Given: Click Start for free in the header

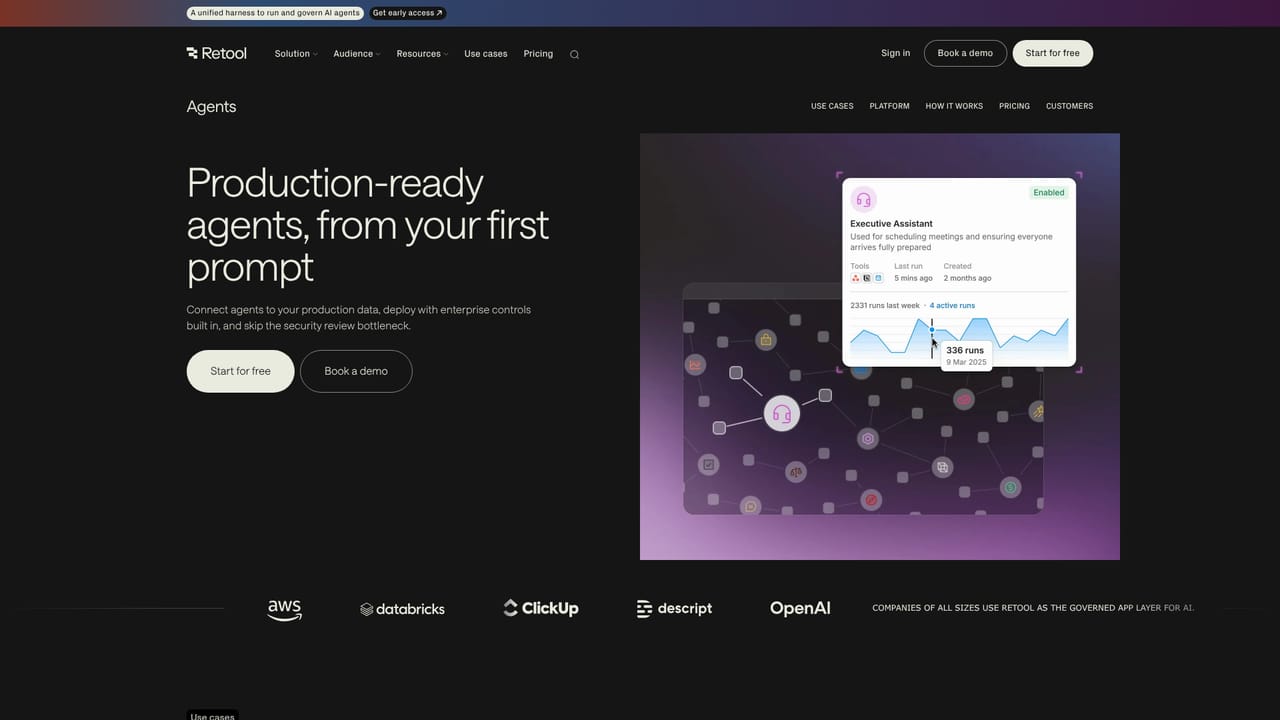Looking at the screenshot, I should pyautogui.click(x=1053, y=53).
